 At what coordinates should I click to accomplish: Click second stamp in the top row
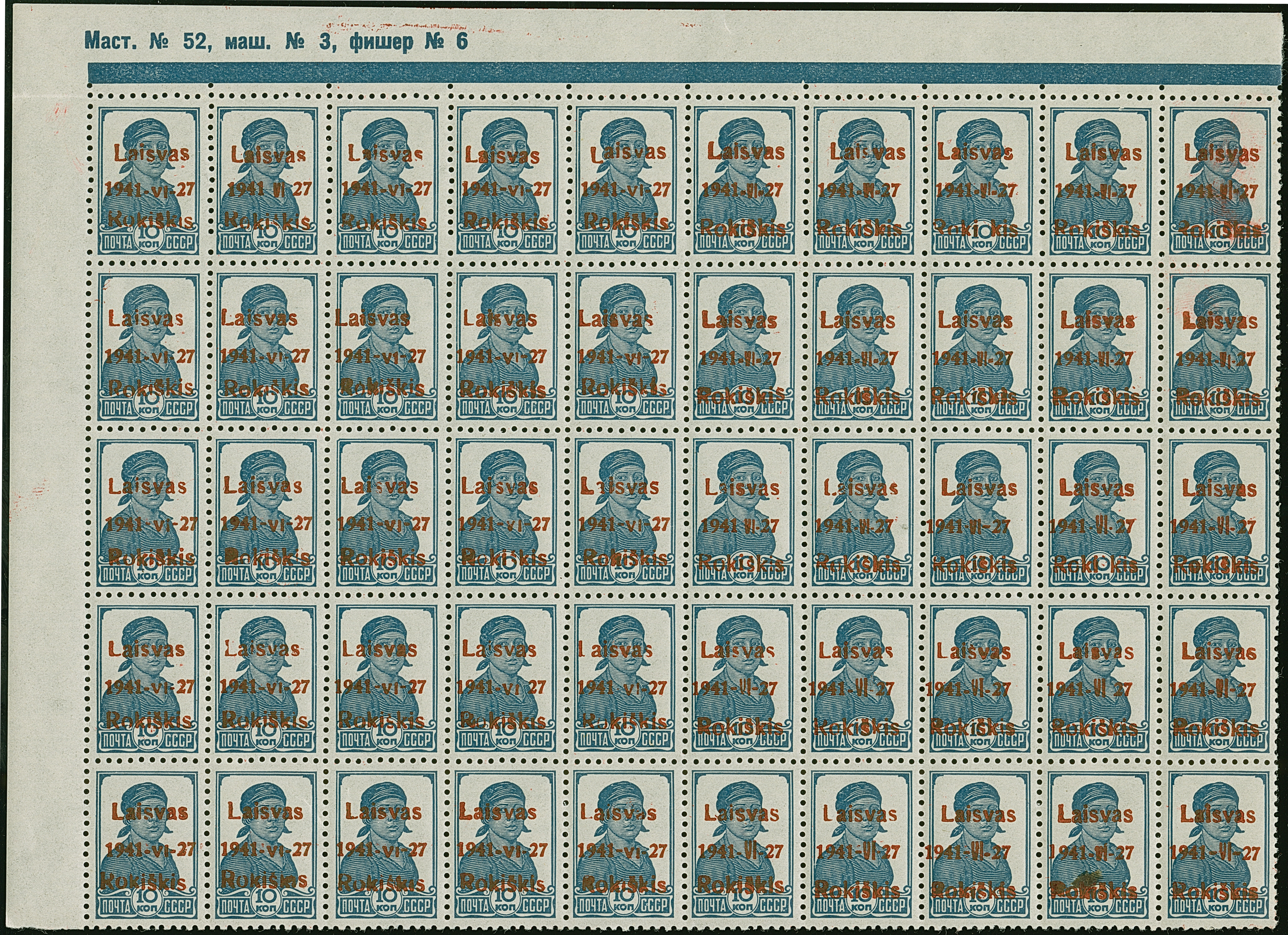click(x=267, y=181)
